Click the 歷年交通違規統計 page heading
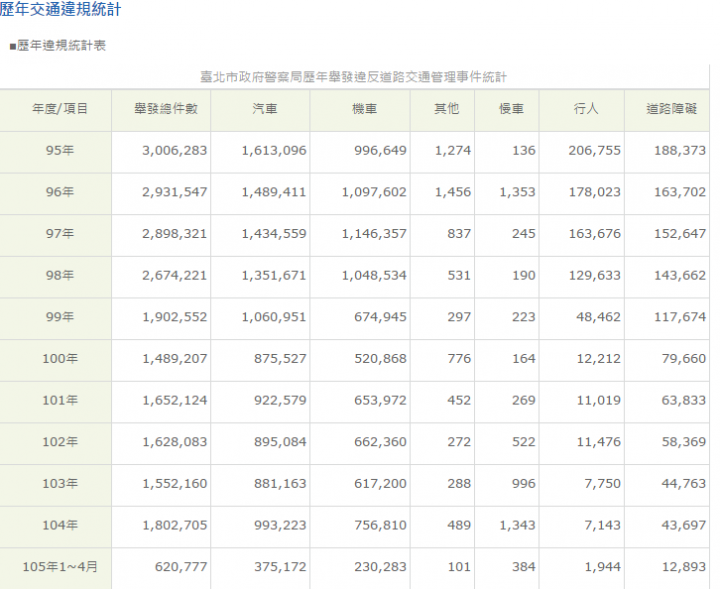This screenshot has width=720, height=589. [60, 9]
